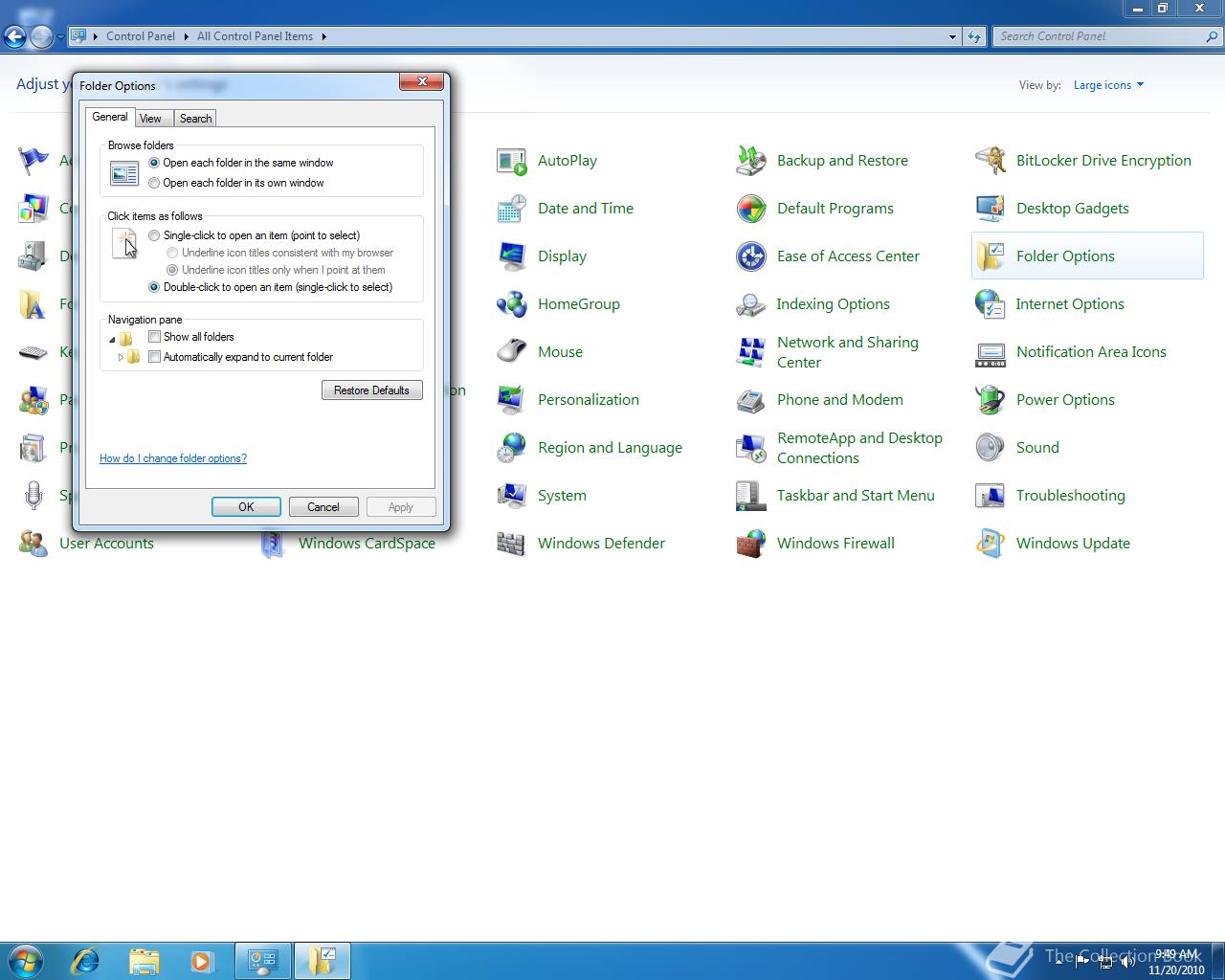Open Date and Time icon
1225x980 pixels.
(511, 209)
